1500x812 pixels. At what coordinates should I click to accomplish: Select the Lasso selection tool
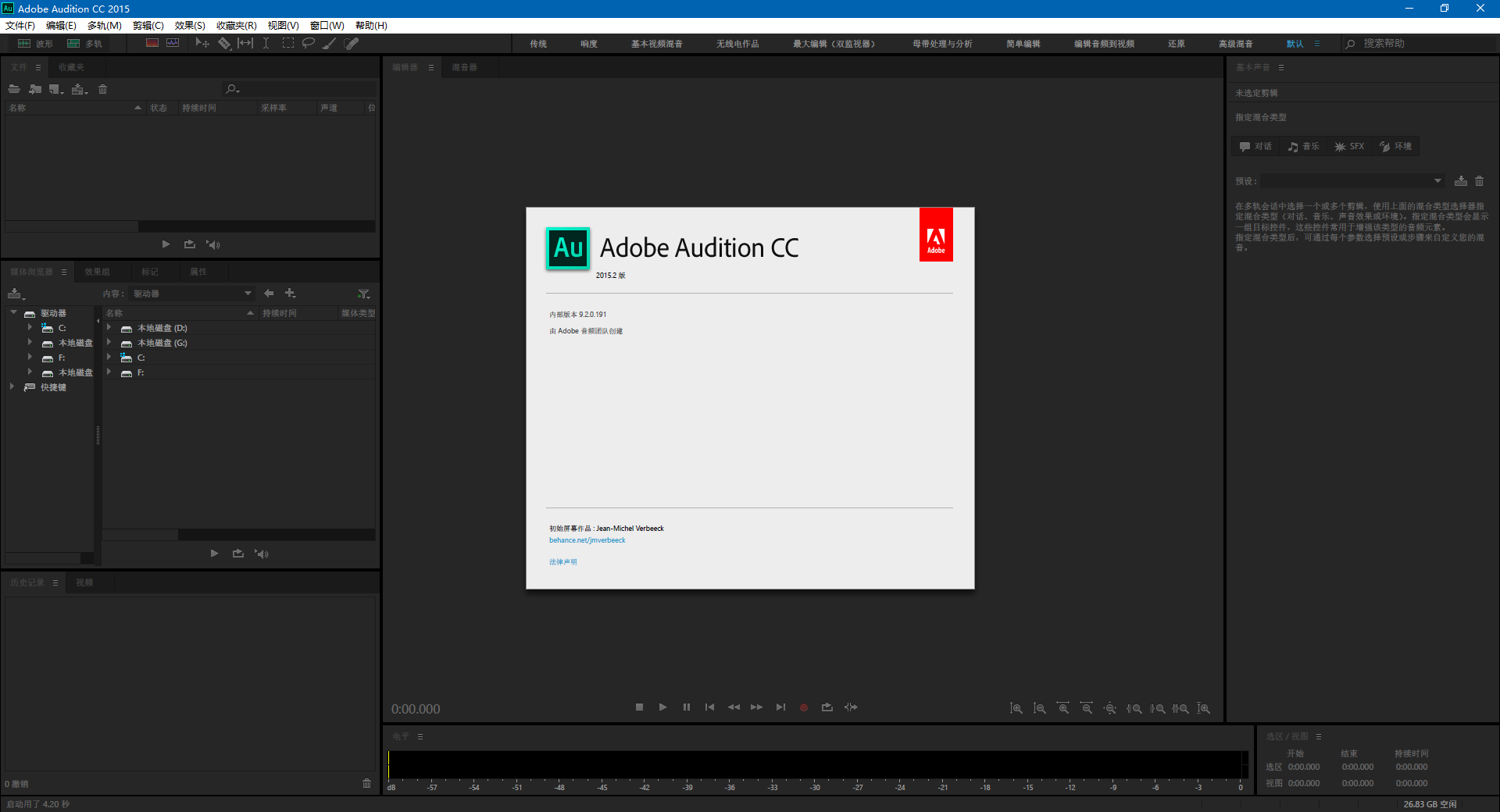[309, 44]
